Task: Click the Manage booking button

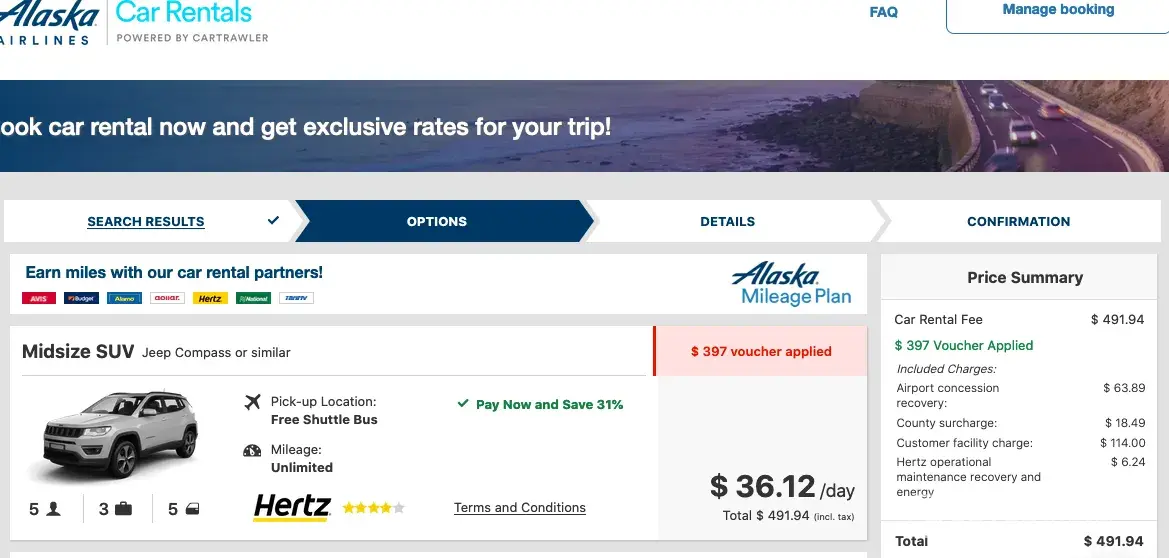Action: coord(1058,12)
